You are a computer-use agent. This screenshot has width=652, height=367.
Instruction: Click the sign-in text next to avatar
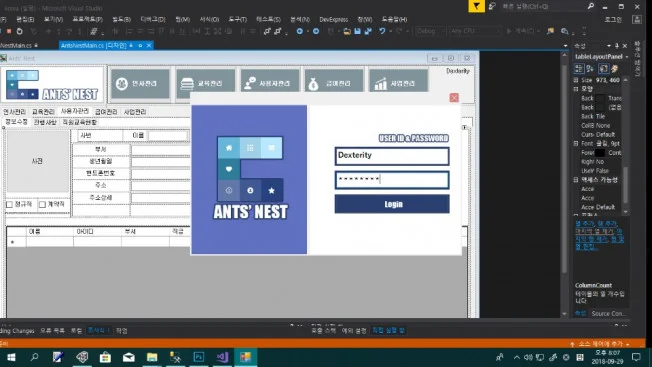(x=613, y=20)
